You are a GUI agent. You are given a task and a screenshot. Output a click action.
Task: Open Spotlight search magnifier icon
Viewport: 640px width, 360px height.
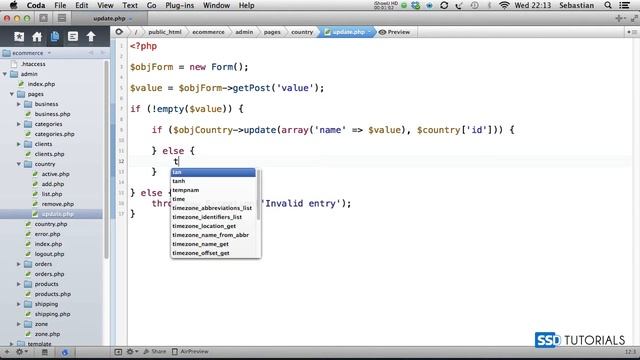click(x=608, y=5)
